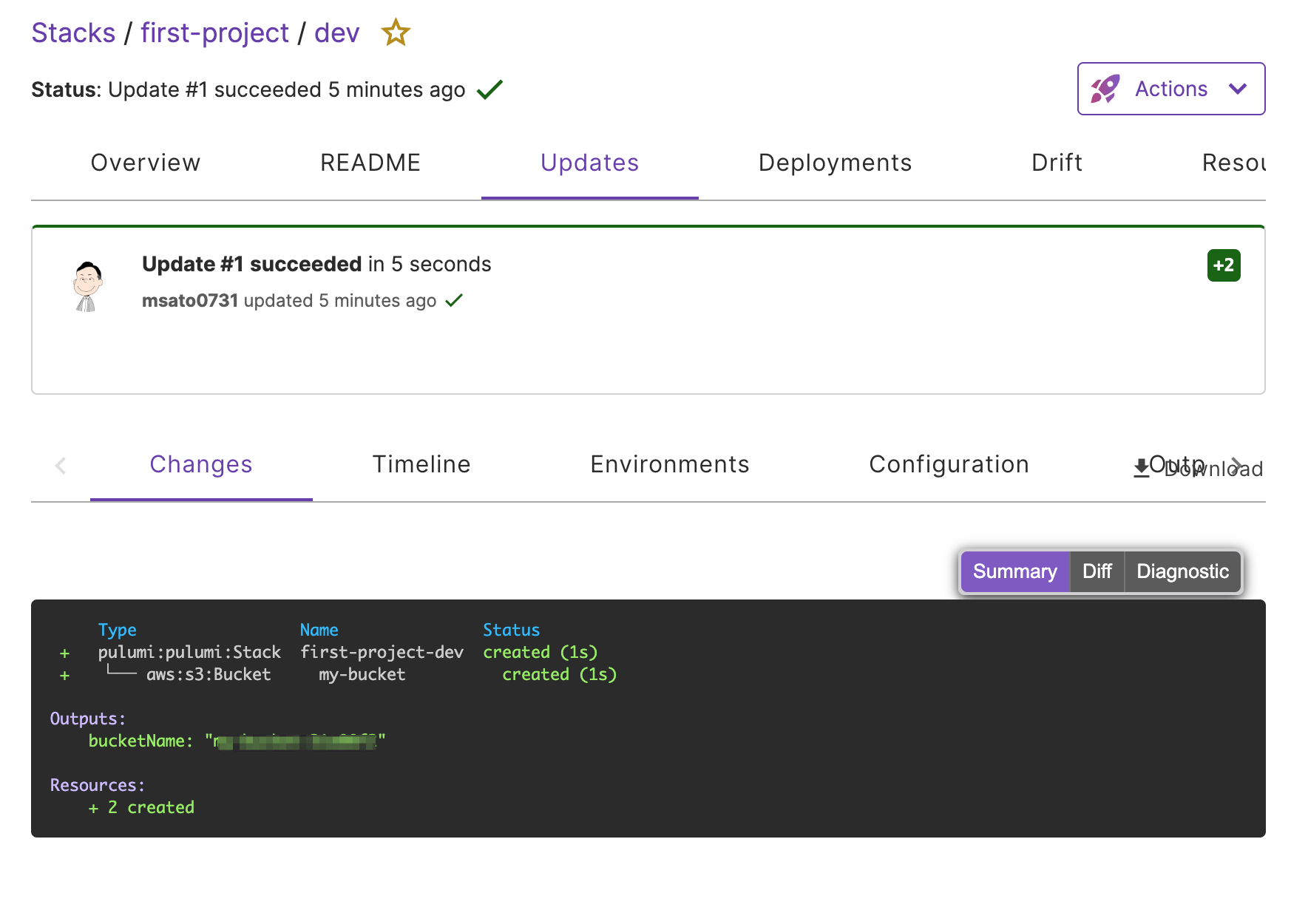
Task: Click the aws:s3:Bucket resource row
Action: (x=209, y=675)
